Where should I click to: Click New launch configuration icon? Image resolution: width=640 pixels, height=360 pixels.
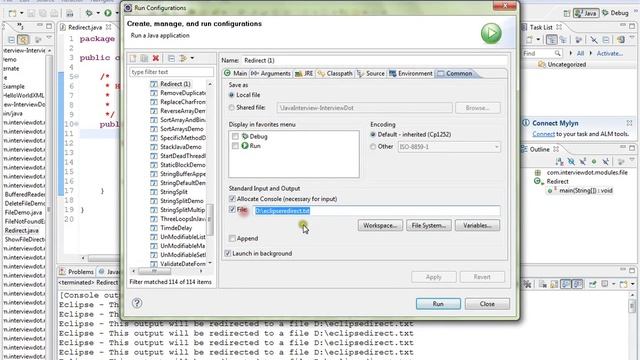pos(133,58)
